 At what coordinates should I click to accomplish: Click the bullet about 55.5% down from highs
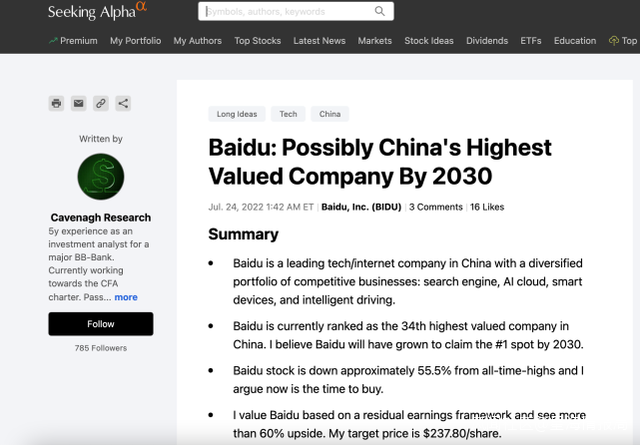pos(408,380)
